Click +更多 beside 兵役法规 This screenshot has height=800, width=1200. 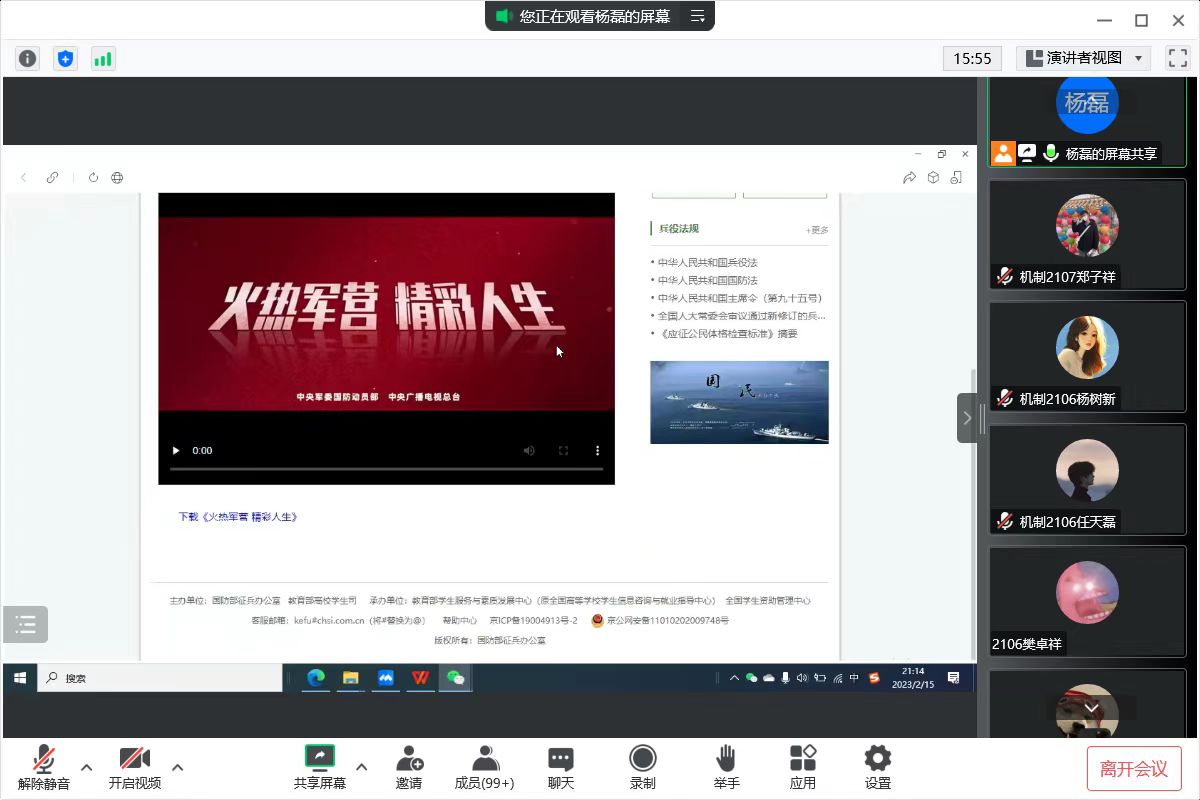point(817,230)
